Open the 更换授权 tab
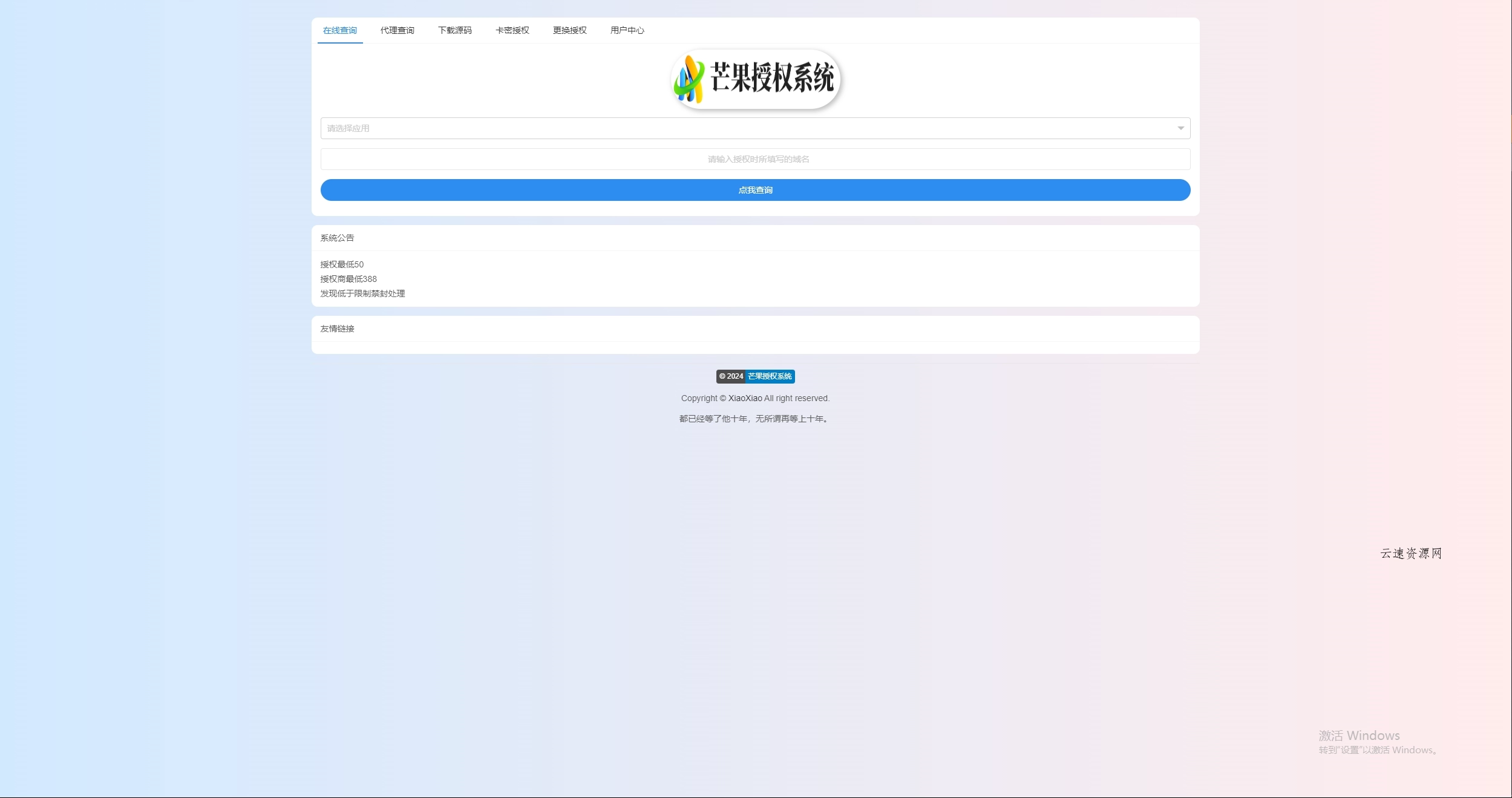The image size is (1512, 798). [569, 30]
